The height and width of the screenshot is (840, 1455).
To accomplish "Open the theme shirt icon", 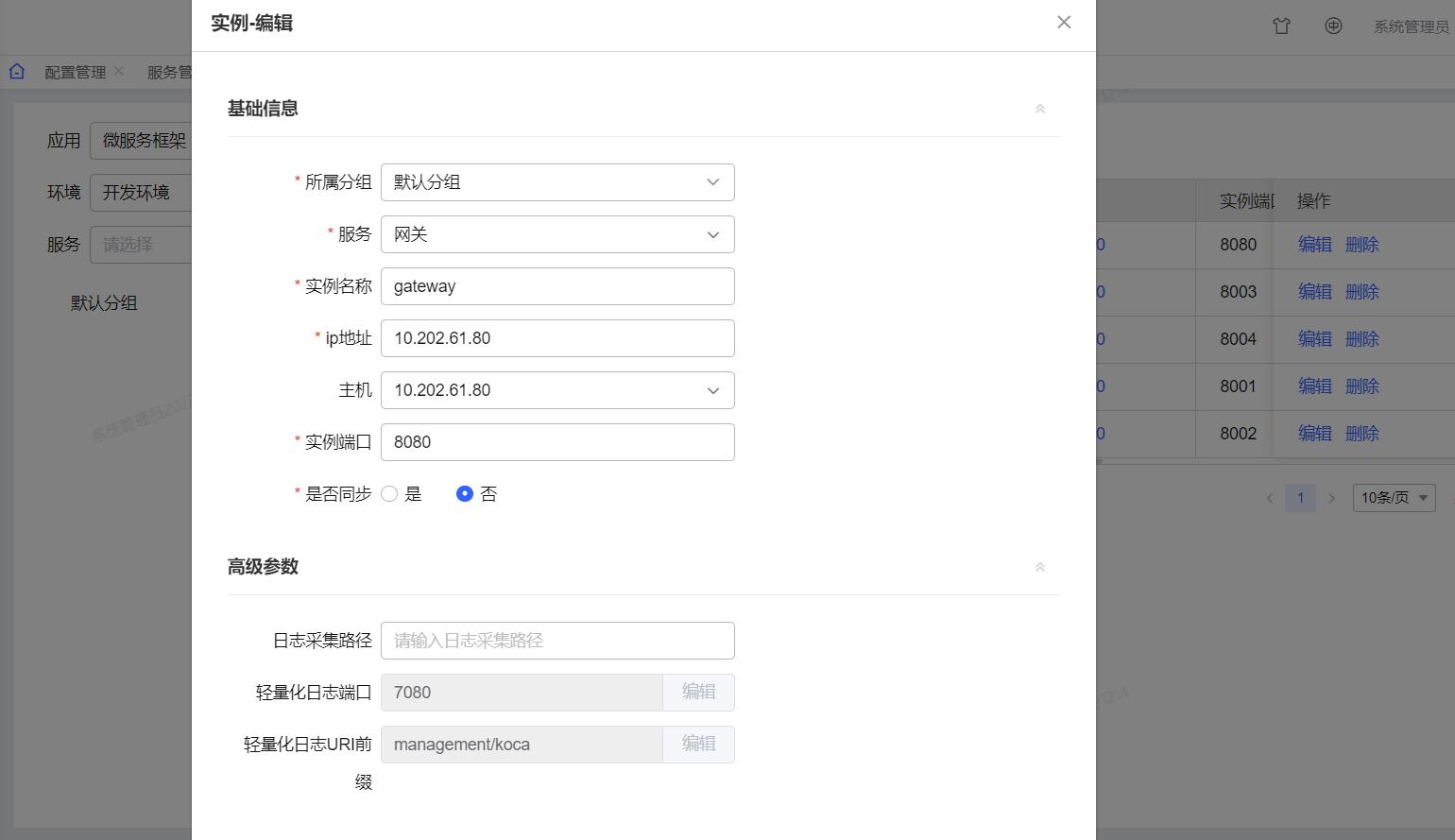I will [x=1281, y=26].
